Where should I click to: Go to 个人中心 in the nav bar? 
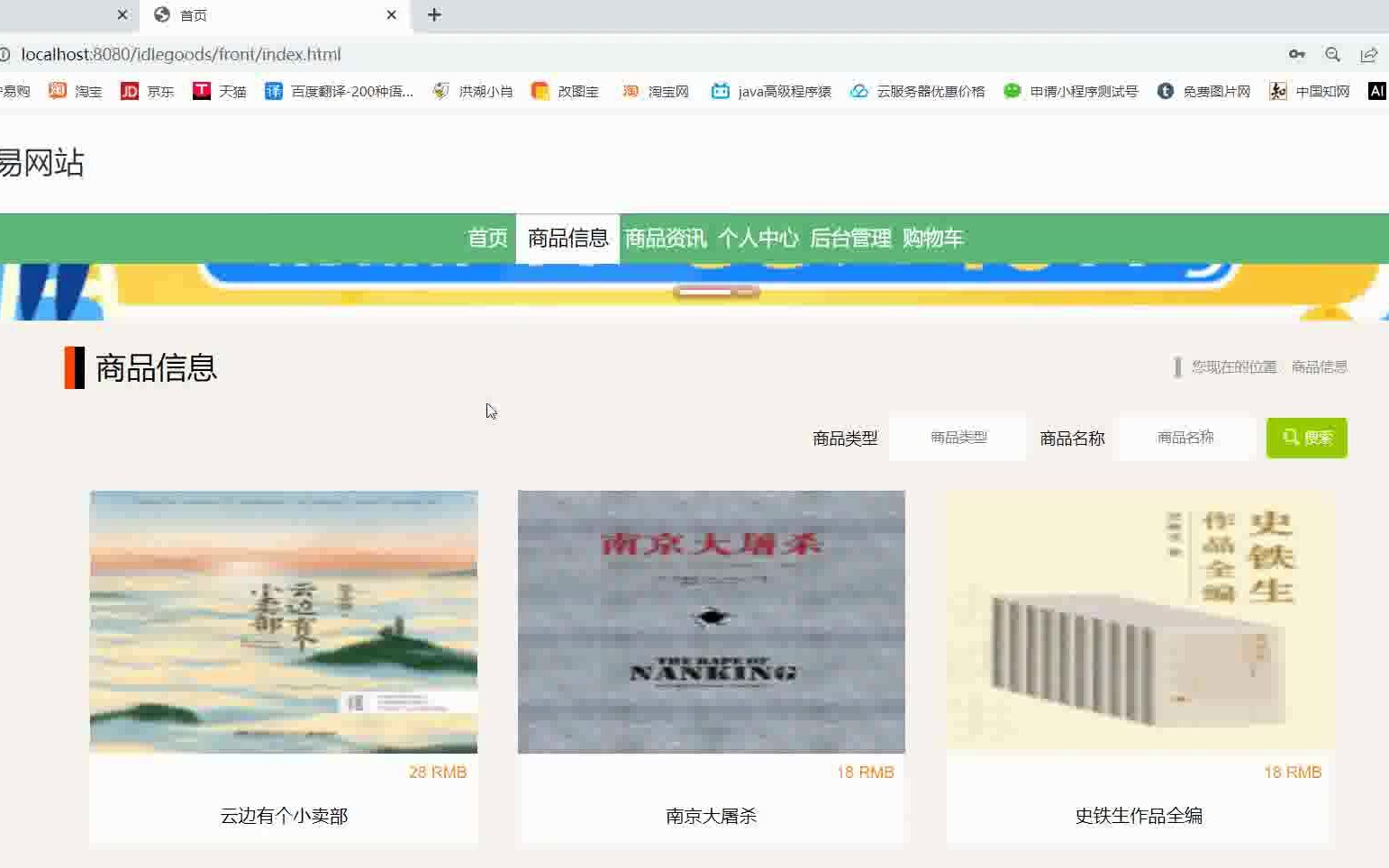tap(758, 239)
